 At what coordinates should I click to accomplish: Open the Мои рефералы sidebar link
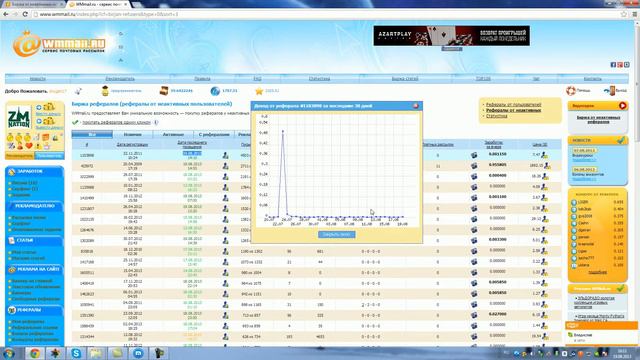(x=27, y=322)
